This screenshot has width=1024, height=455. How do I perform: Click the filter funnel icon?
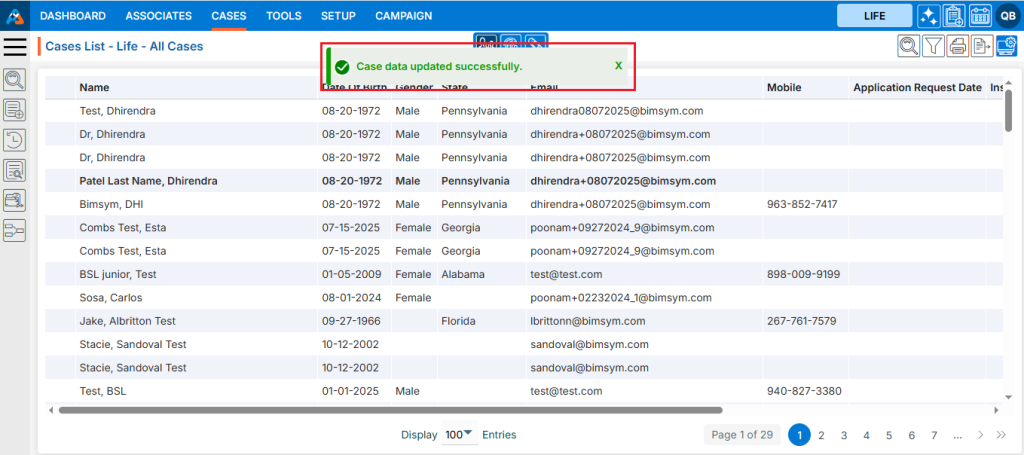pos(932,45)
